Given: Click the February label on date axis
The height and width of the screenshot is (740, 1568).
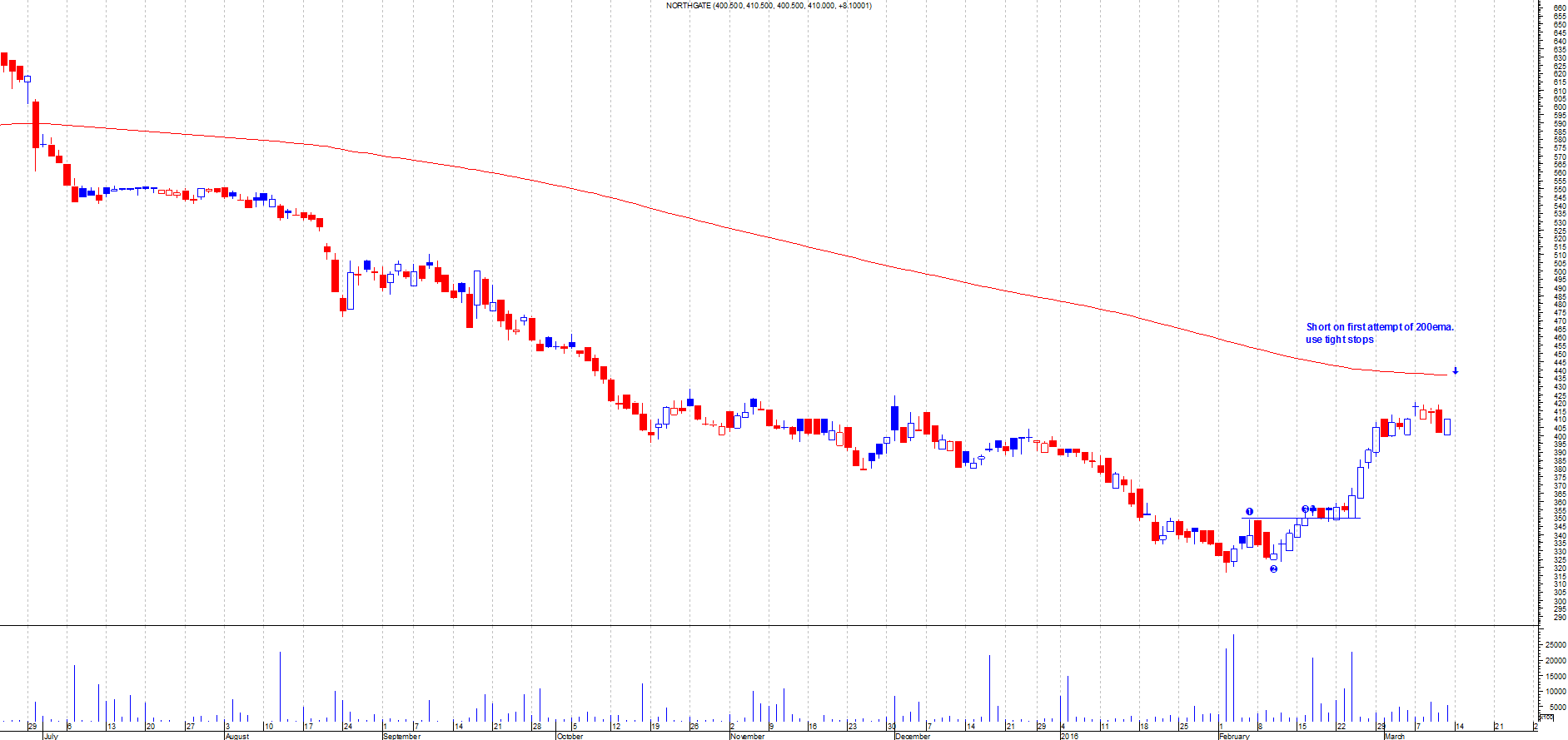Looking at the screenshot, I should (x=1235, y=736).
